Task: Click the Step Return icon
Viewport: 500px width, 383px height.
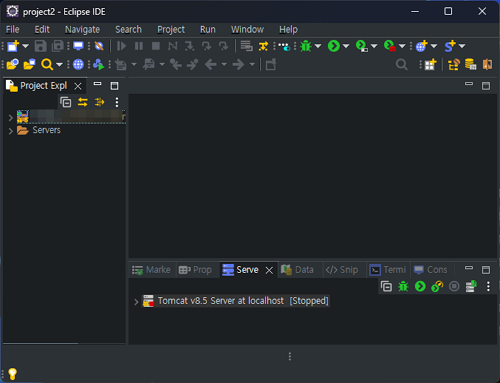Action: point(223,46)
